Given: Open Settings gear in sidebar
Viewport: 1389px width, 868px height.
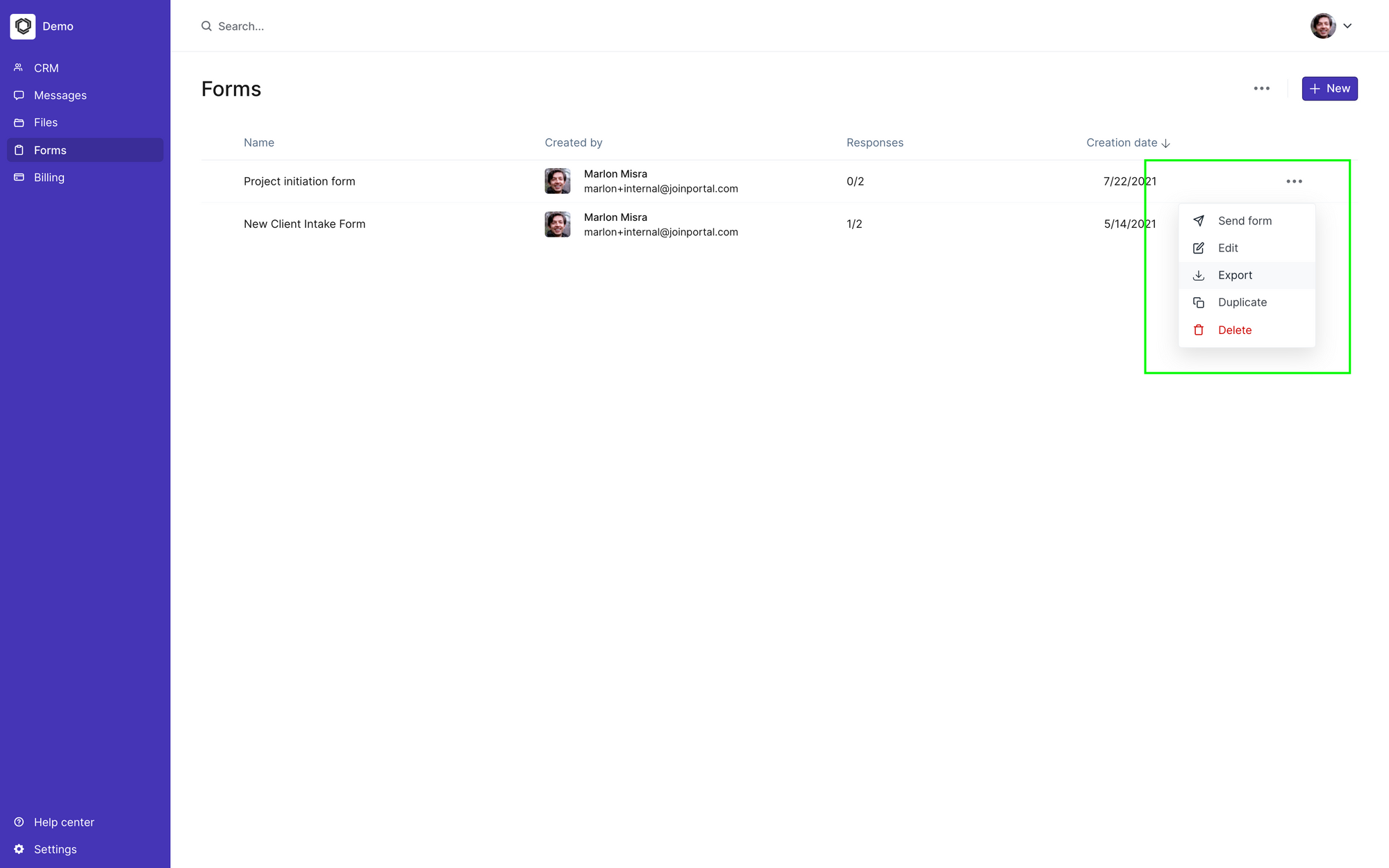Looking at the screenshot, I should (x=19, y=849).
